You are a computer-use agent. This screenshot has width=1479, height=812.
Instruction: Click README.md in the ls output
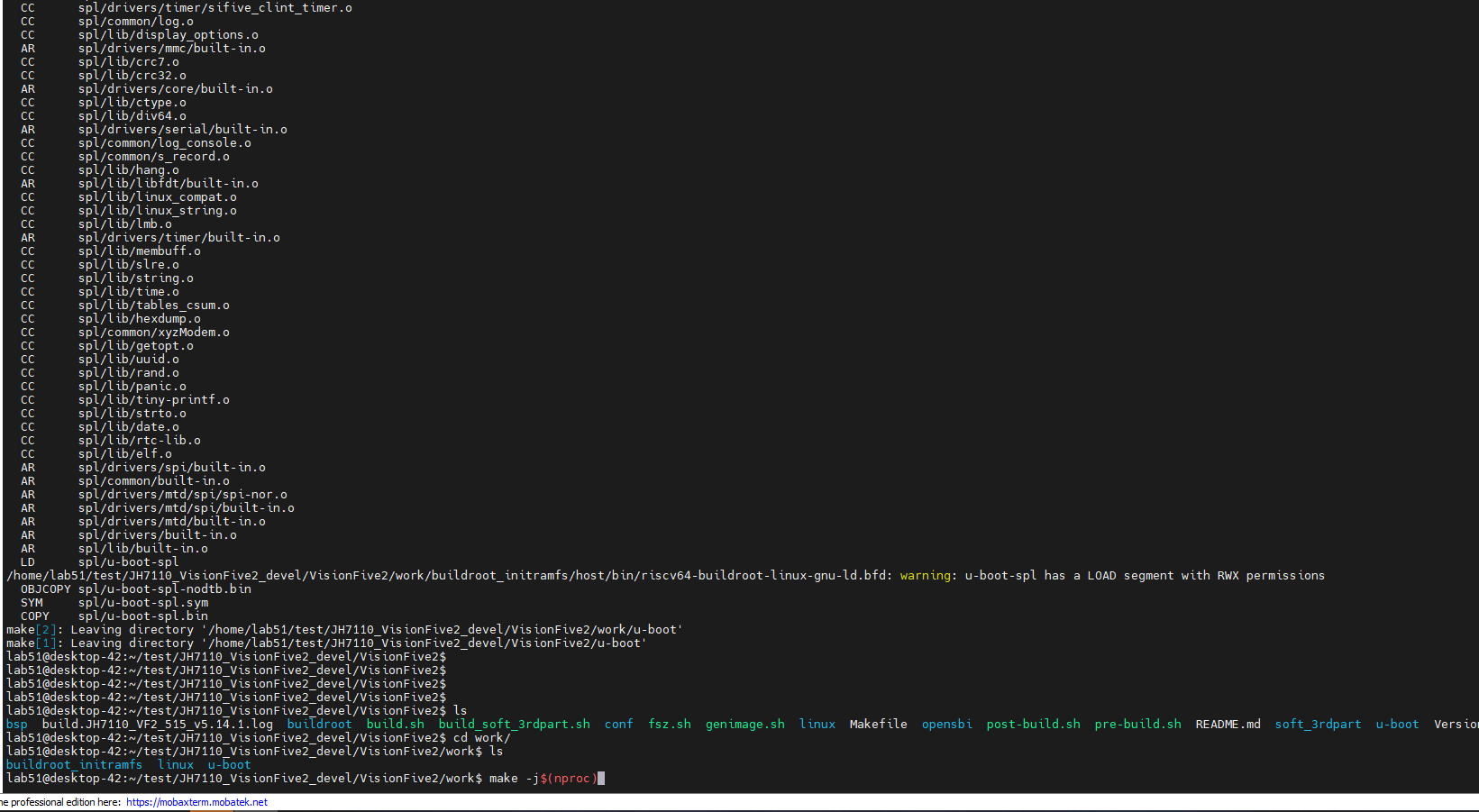[1228, 724]
